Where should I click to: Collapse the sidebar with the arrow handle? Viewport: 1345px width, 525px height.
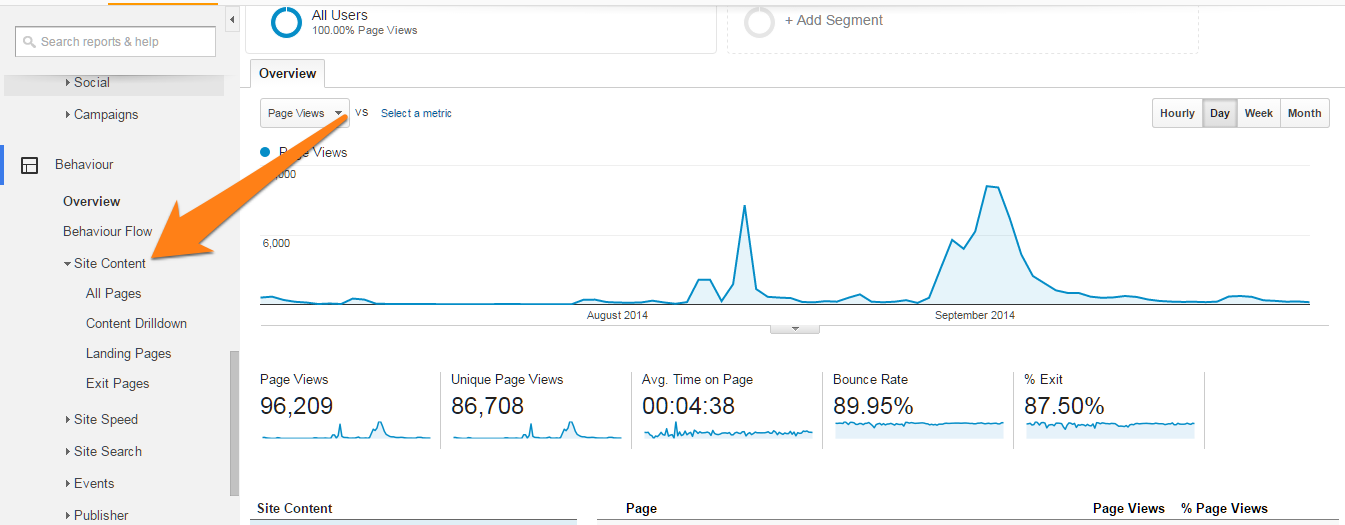[232, 19]
